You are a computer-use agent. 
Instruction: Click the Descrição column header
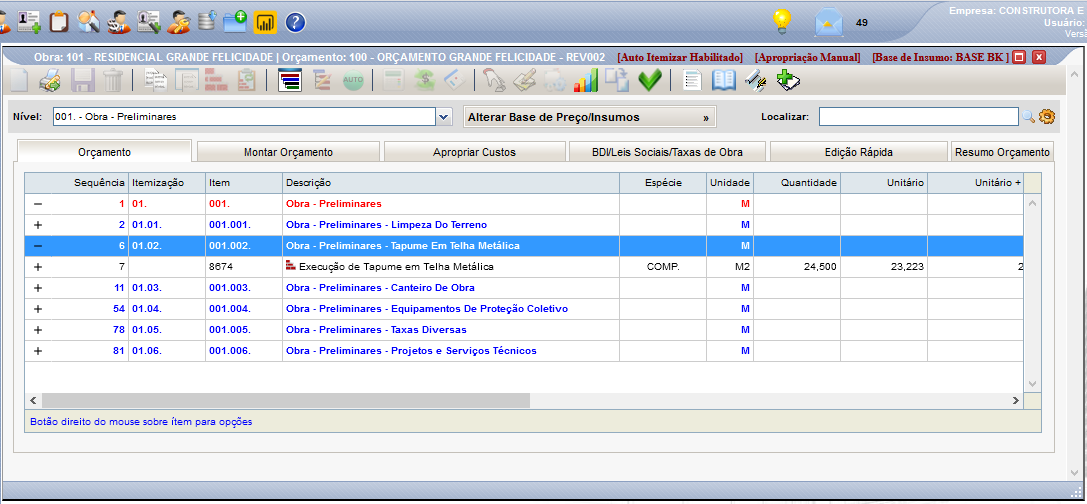pyautogui.click(x=451, y=183)
